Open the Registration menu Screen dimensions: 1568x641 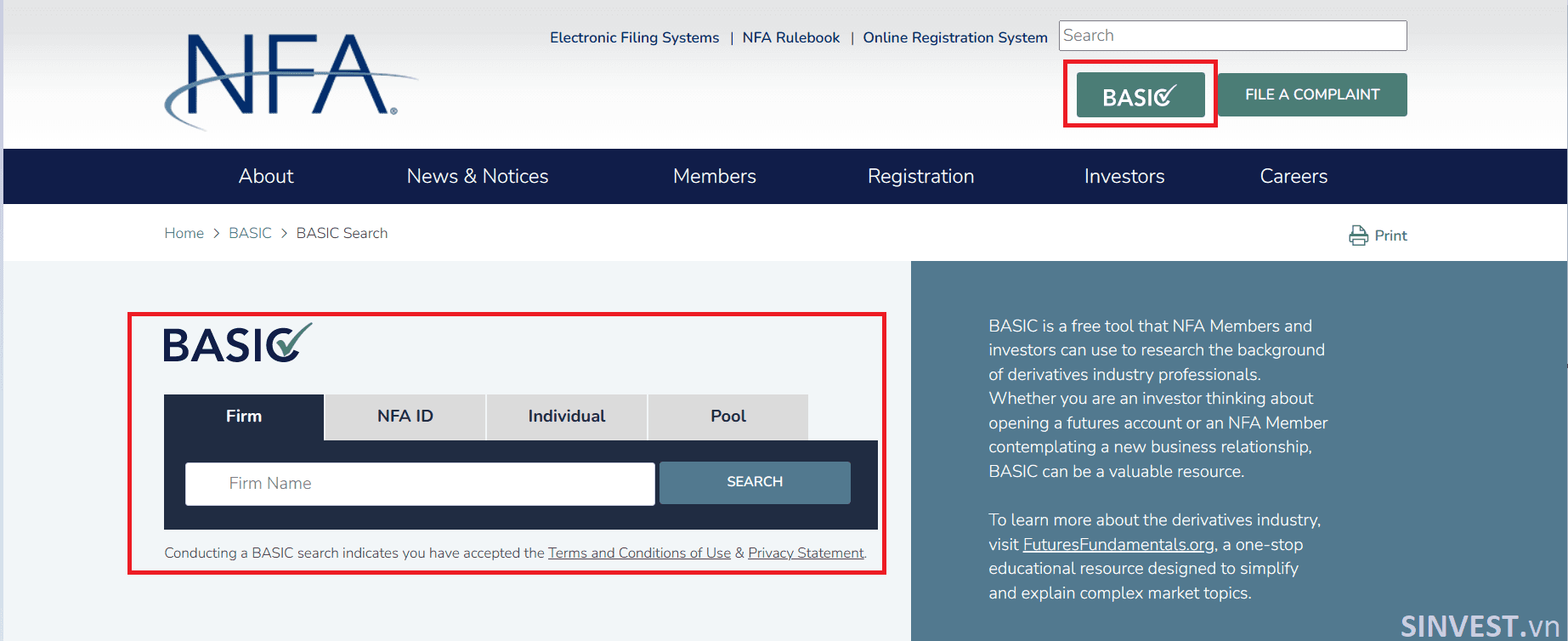pyautogui.click(x=920, y=176)
